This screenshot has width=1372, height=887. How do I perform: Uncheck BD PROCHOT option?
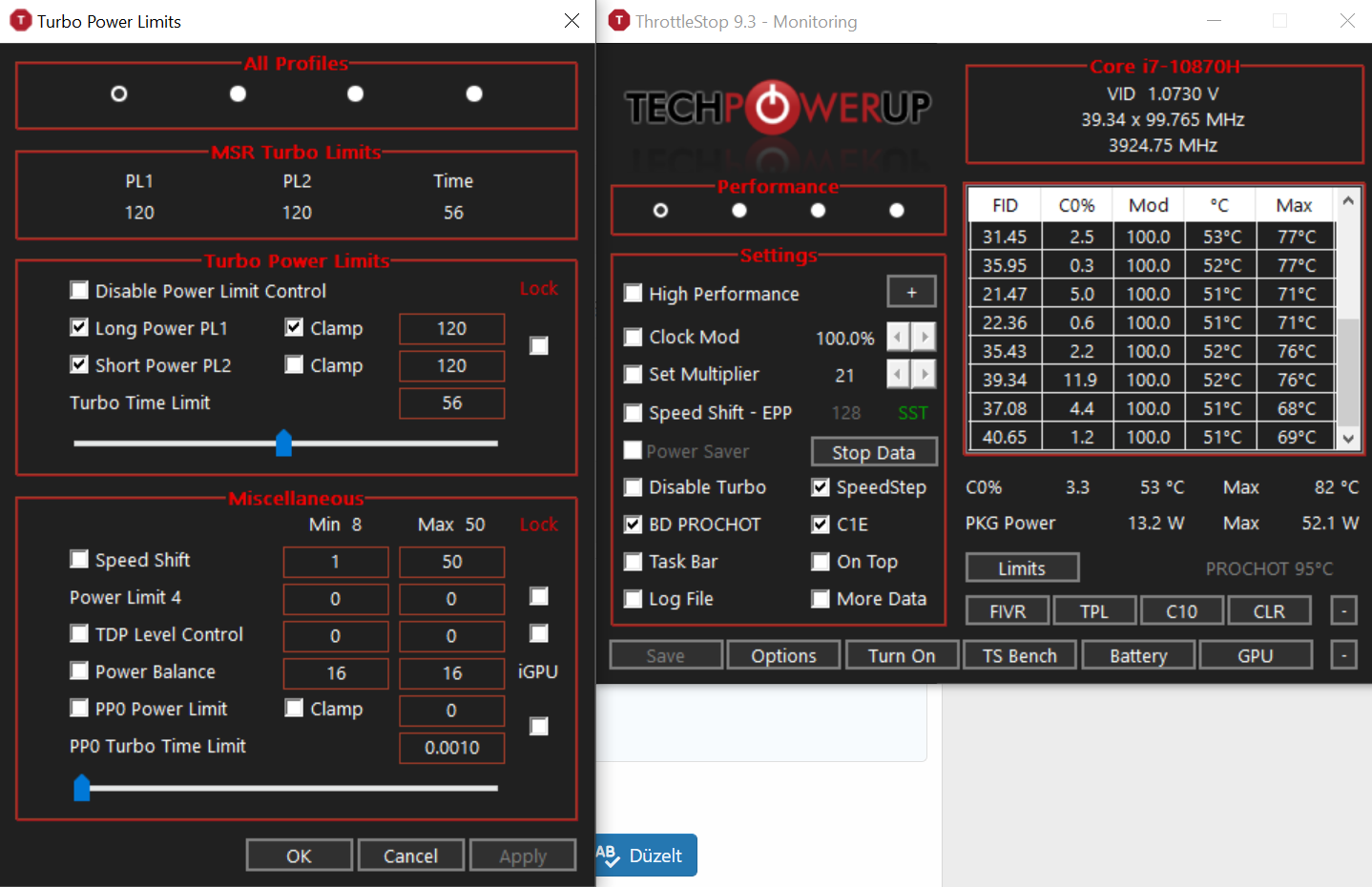pos(633,525)
